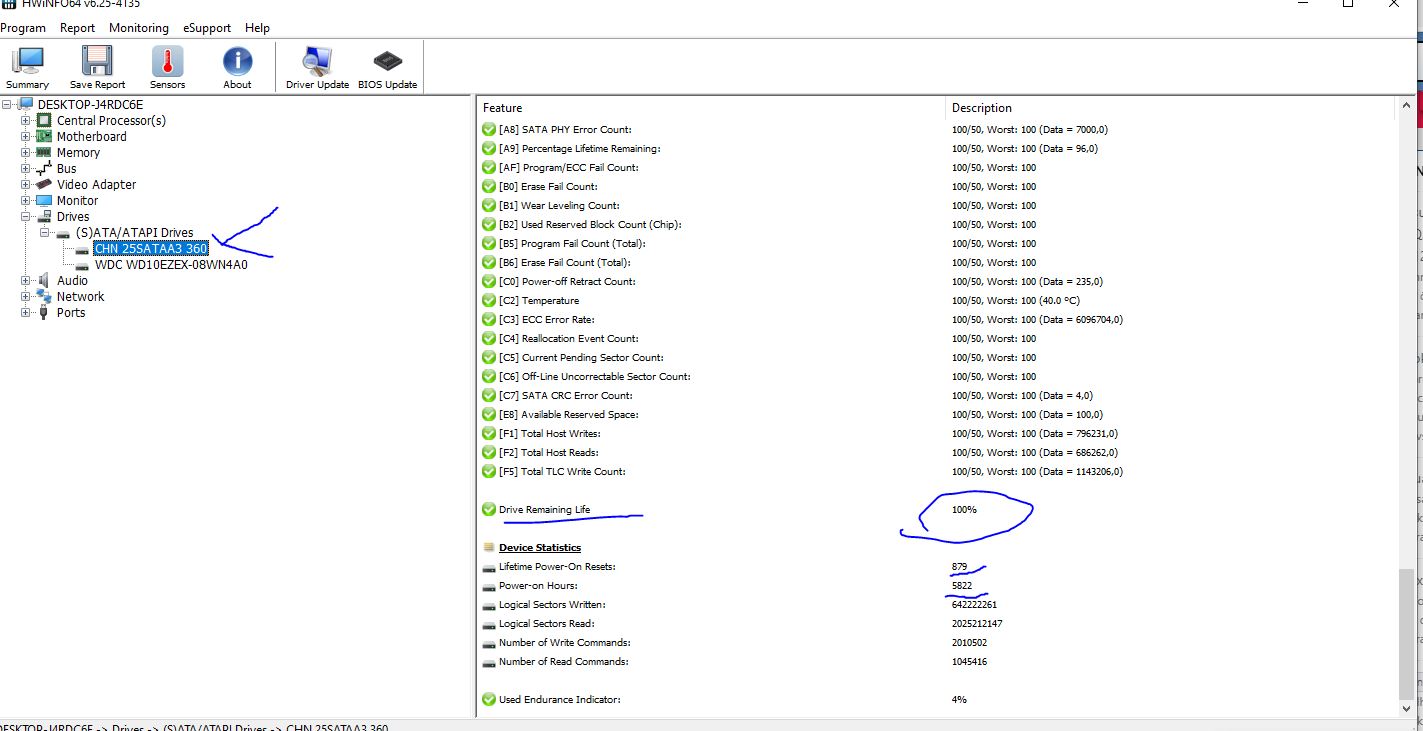The image size is (1423, 731).
Task: Select Memory in the tree
Action: click(x=78, y=152)
